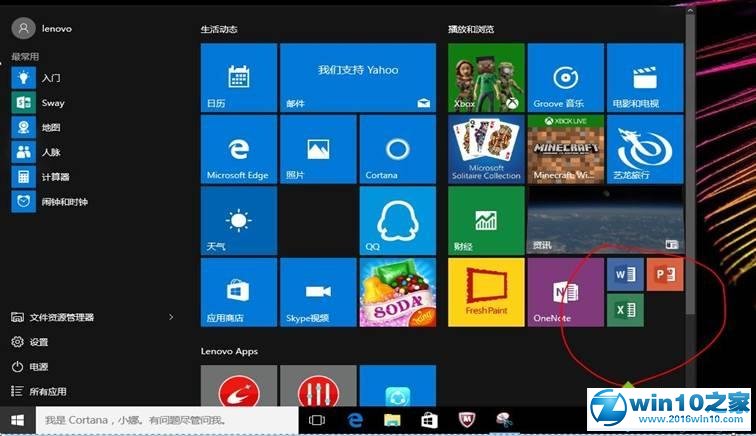The width and height of the screenshot is (756, 436).
Task: Open the Candy Crush Soda tile
Action: (x=397, y=292)
